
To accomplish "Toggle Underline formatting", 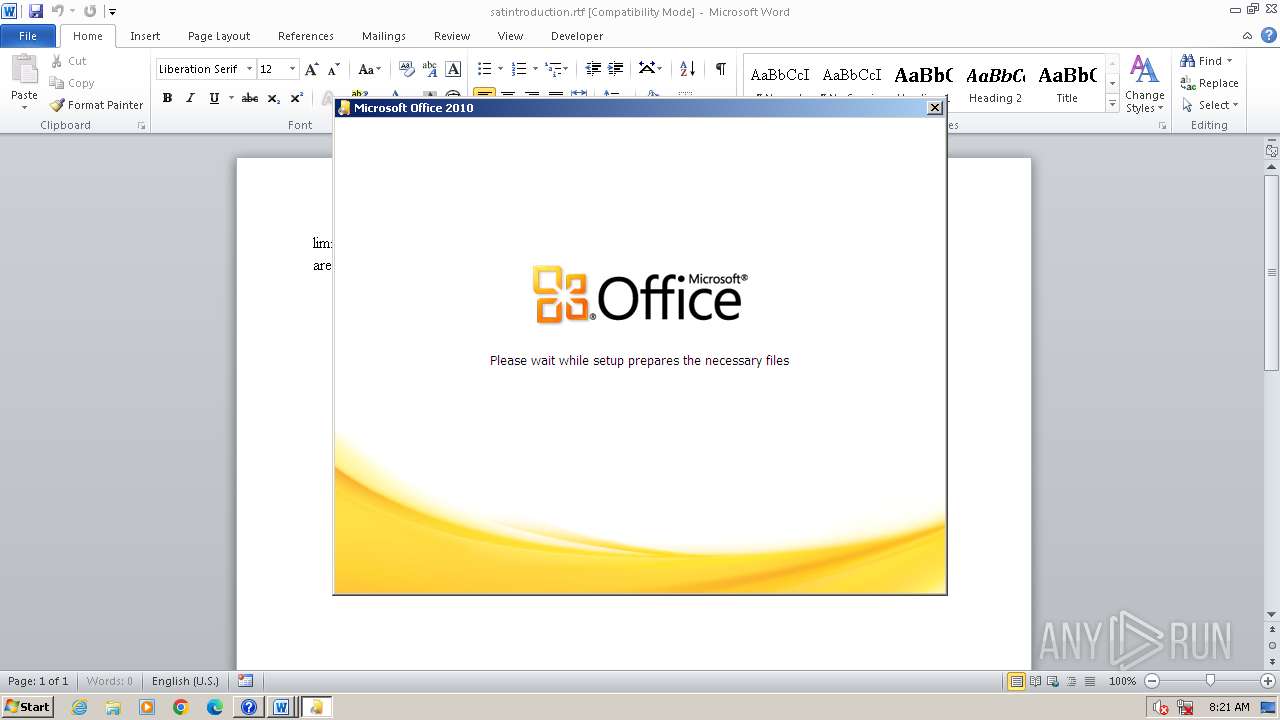I will pos(214,98).
